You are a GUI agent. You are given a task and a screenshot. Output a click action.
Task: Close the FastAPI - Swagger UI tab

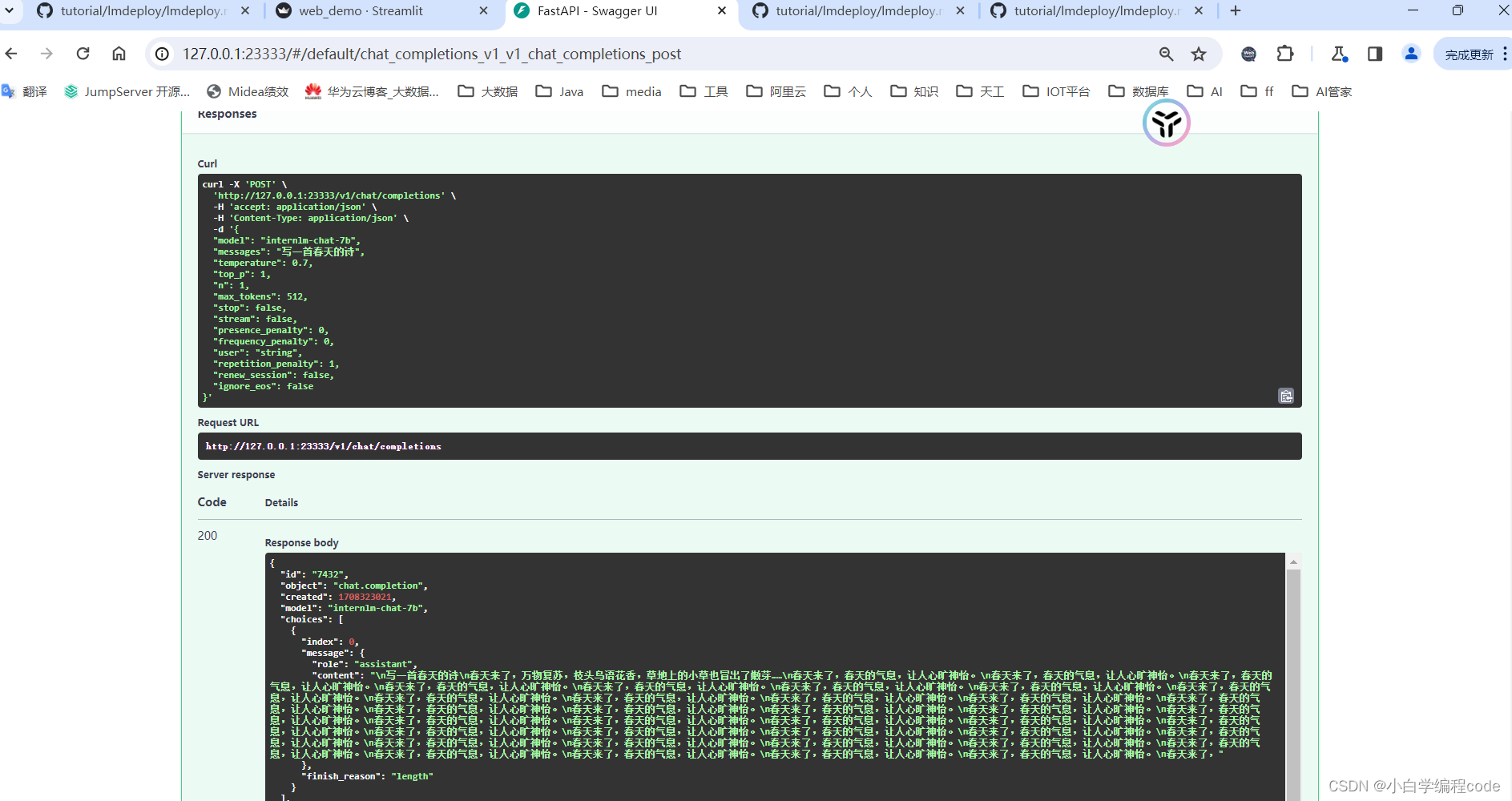pos(722,11)
